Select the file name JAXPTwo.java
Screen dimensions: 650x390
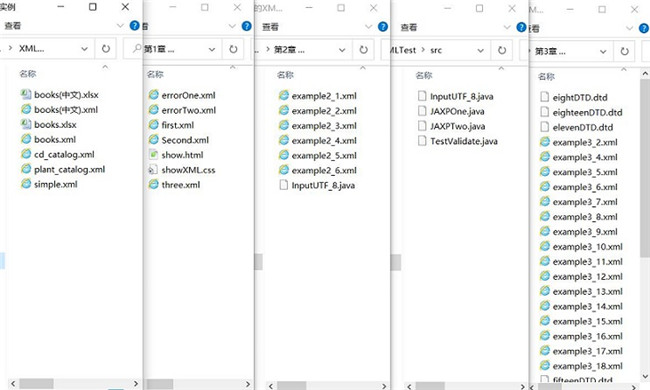click(x=458, y=126)
